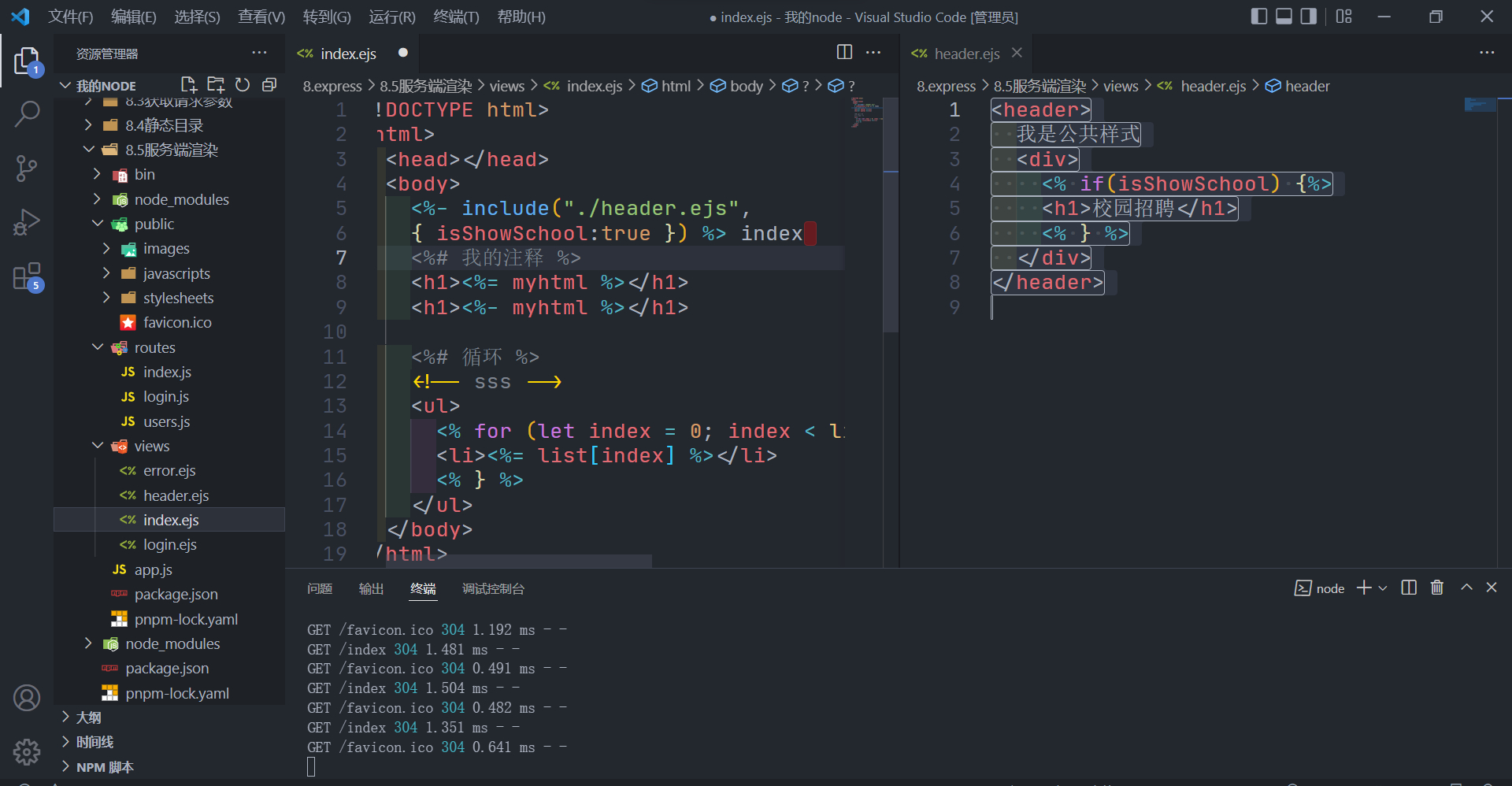Switch to the 输出 panel tab
1512x786 pixels.
coord(371,588)
